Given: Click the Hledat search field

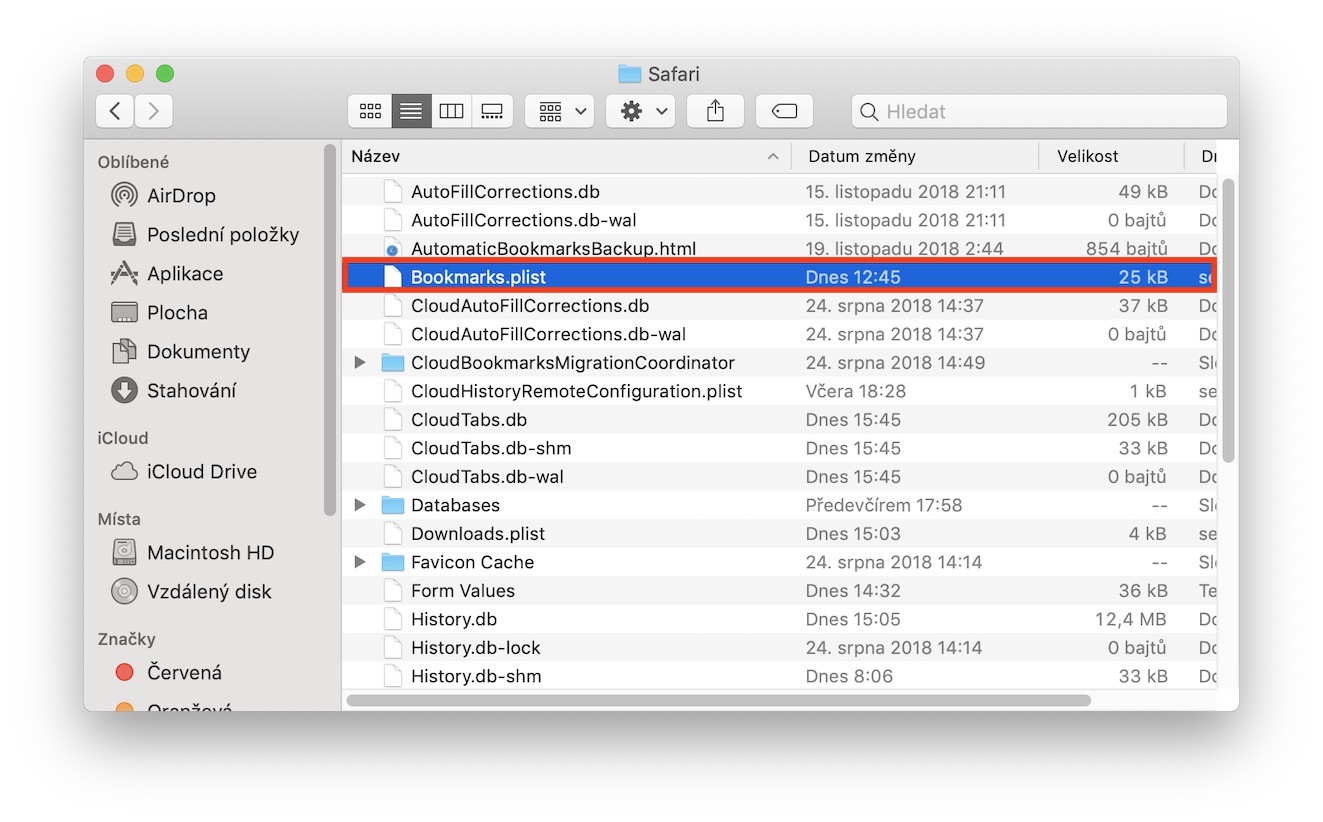Looking at the screenshot, I should coord(1039,111).
